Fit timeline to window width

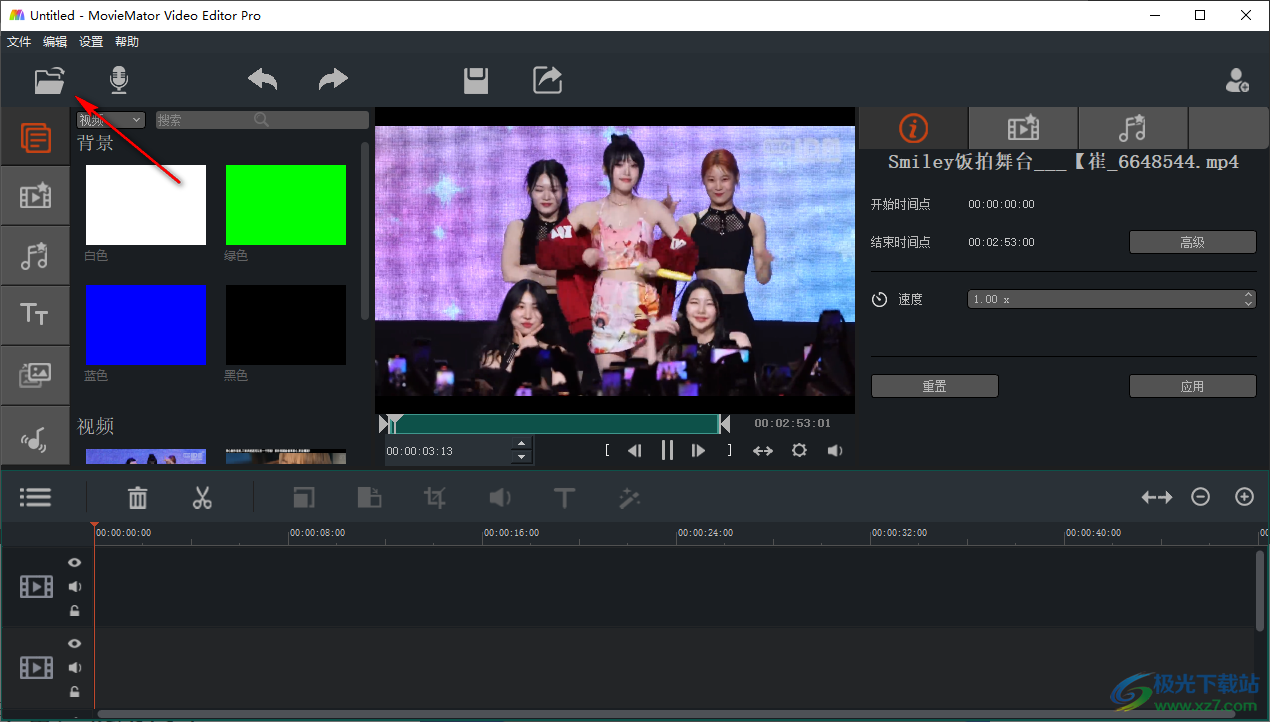1157,497
